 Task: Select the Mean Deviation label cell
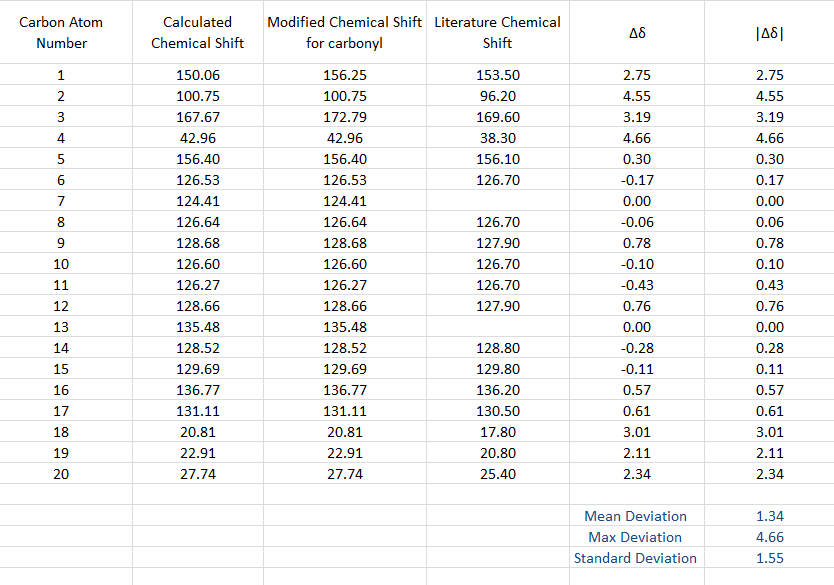tap(635, 516)
